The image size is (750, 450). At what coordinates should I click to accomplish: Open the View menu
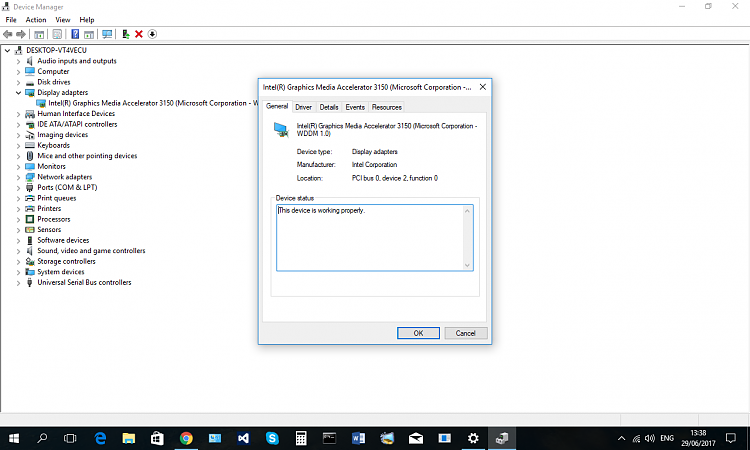tap(63, 20)
